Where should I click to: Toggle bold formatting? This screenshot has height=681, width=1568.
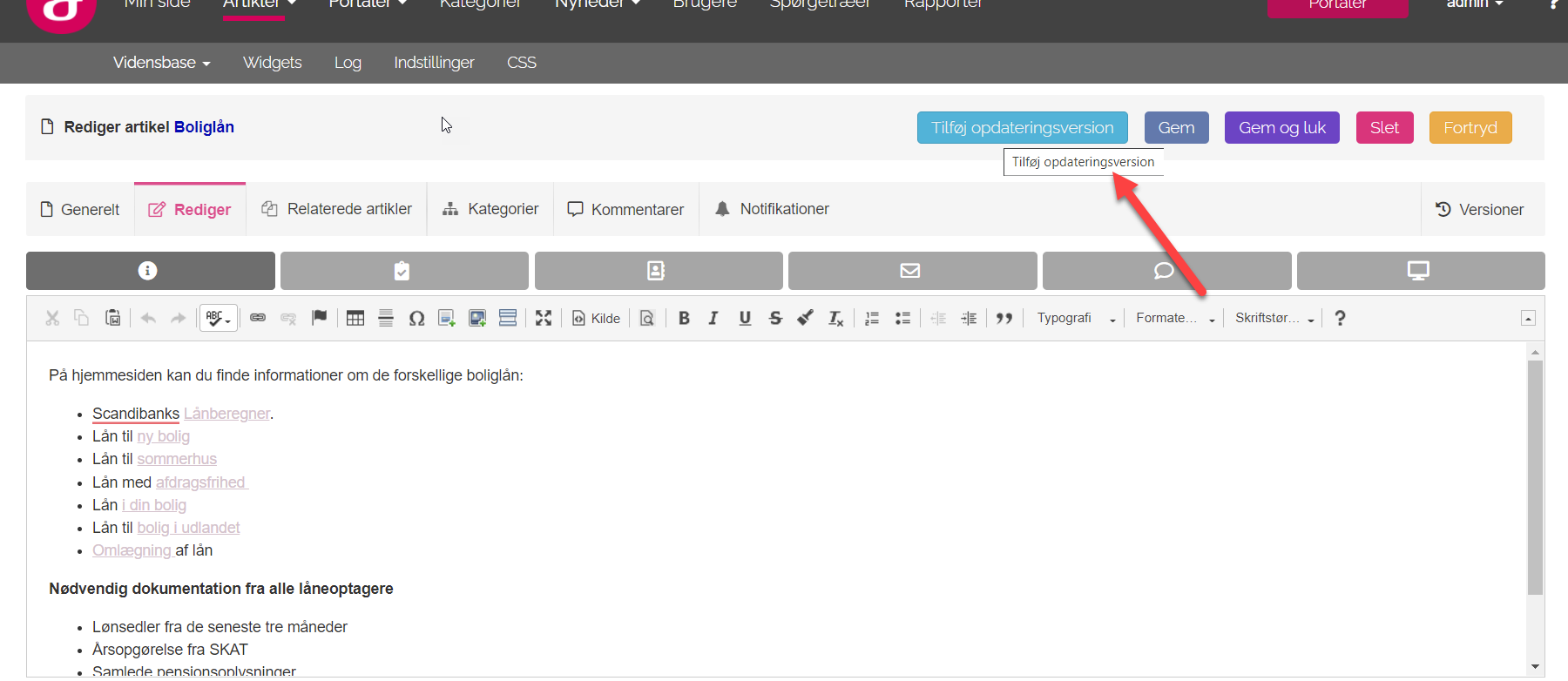pos(684,319)
